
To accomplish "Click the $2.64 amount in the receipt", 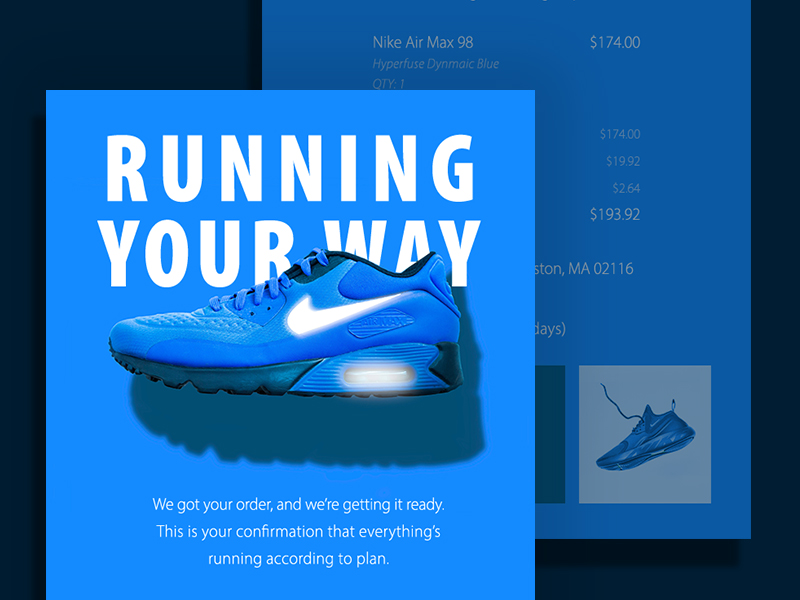I will tap(626, 188).
